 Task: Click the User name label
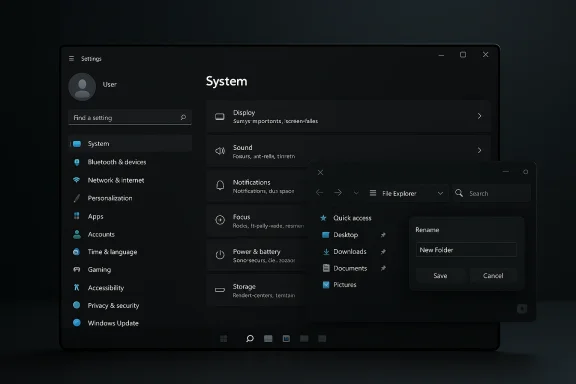pyautogui.click(x=109, y=85)
